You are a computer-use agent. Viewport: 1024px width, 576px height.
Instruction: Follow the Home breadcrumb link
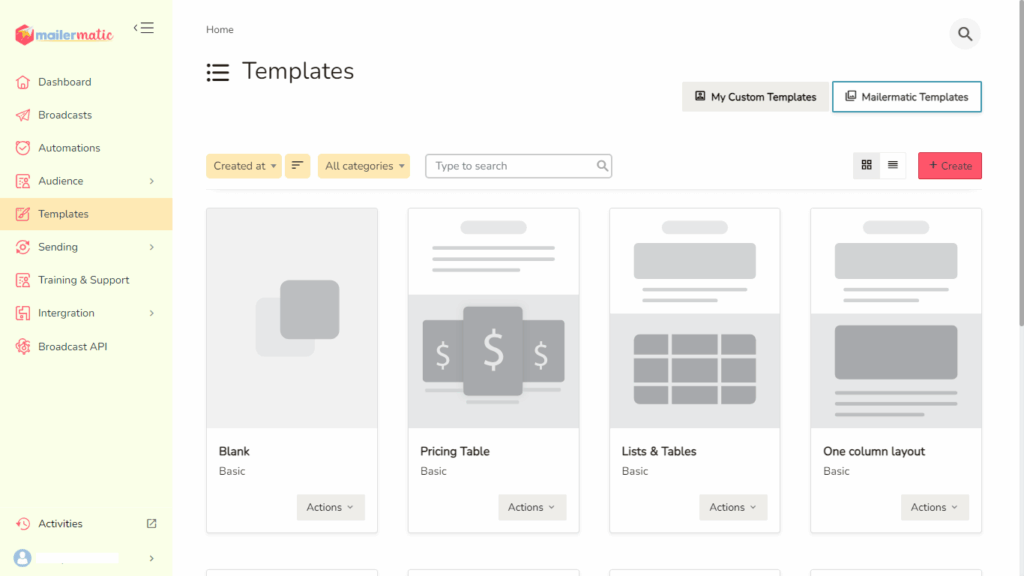219,29
